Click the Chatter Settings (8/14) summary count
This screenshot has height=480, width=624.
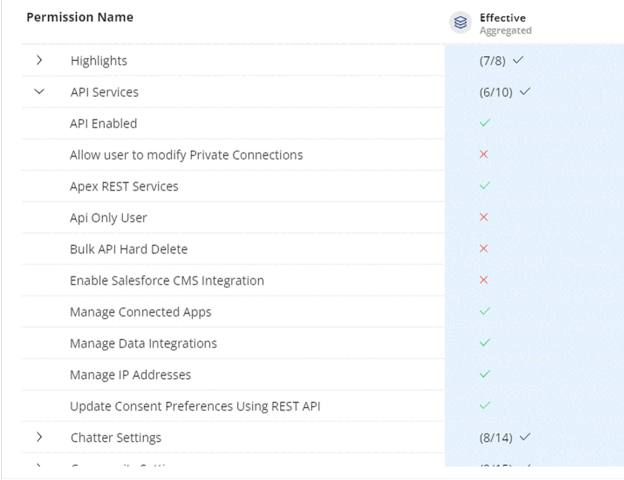point(497,437)
